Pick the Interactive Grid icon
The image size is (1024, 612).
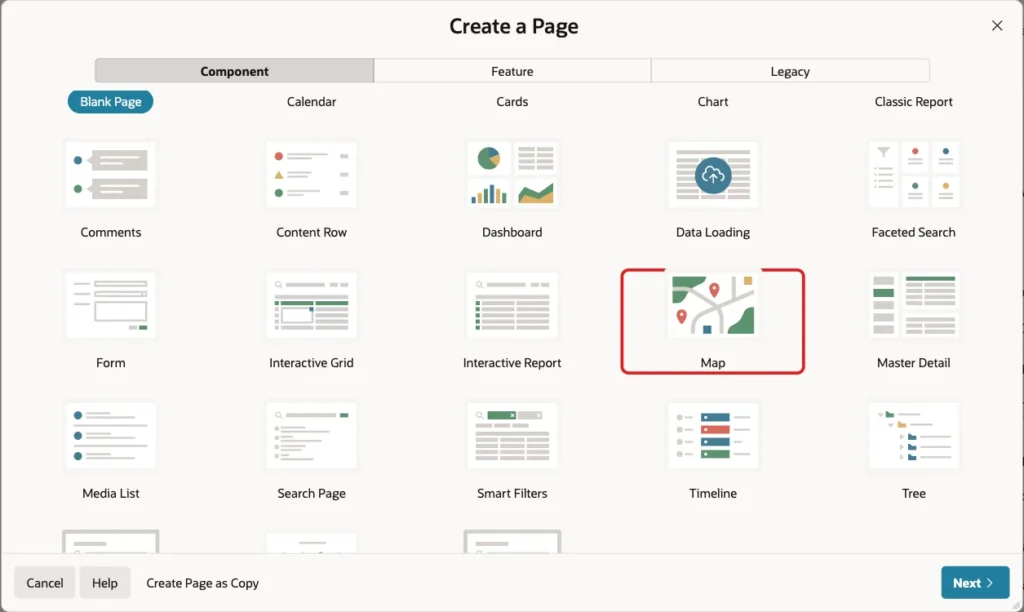(312, 305)
